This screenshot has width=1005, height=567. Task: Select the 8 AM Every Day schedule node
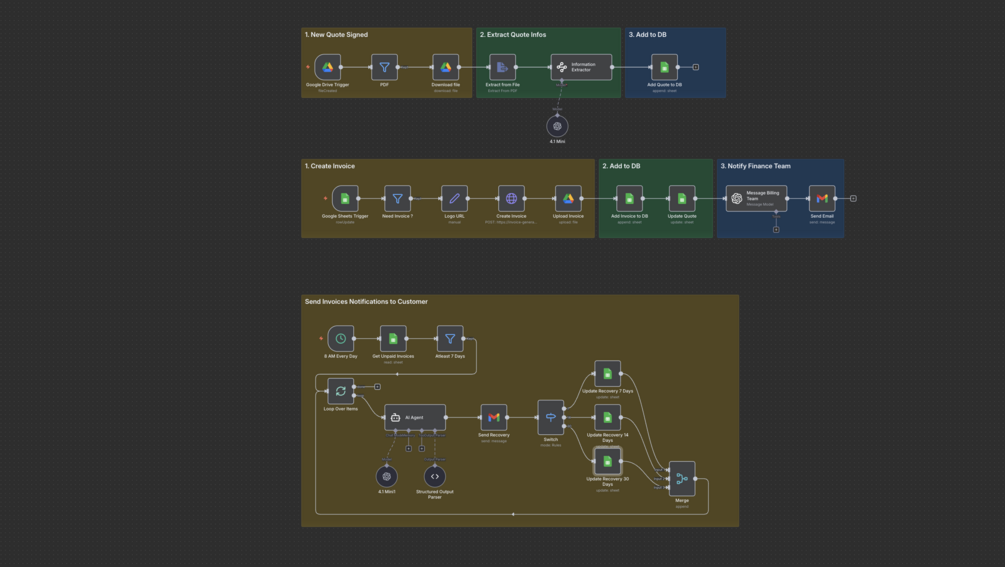[x=341, y=338]
